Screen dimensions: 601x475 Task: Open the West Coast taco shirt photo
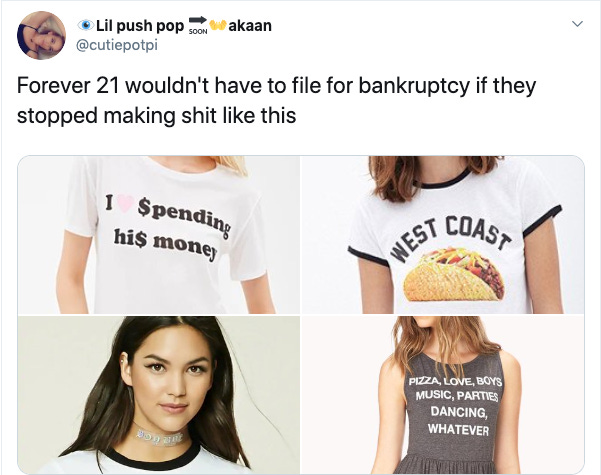click(443, 235)
